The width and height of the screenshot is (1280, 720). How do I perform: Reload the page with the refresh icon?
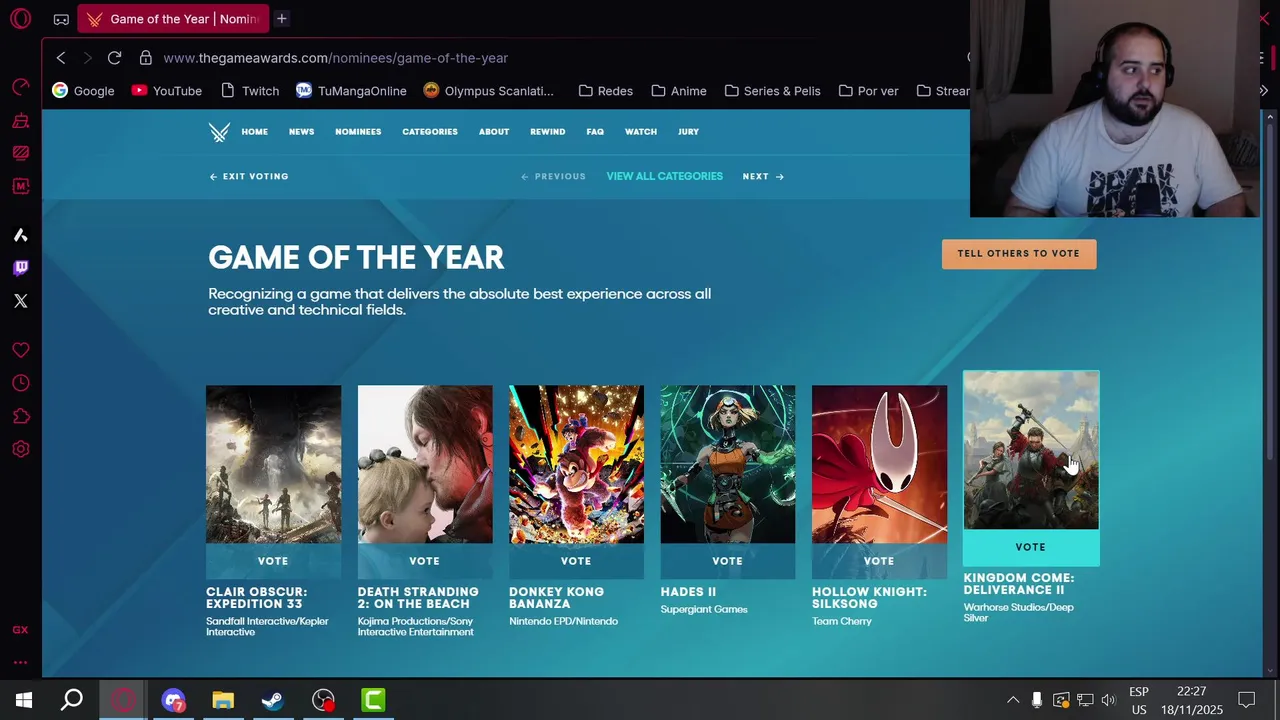114,58
